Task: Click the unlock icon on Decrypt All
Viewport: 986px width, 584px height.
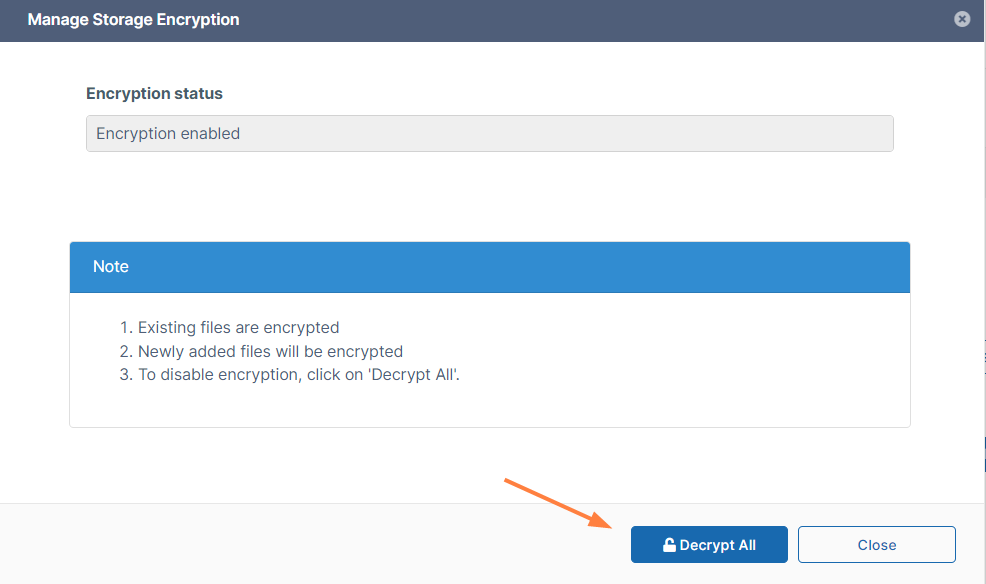Action: pos(670,545)
